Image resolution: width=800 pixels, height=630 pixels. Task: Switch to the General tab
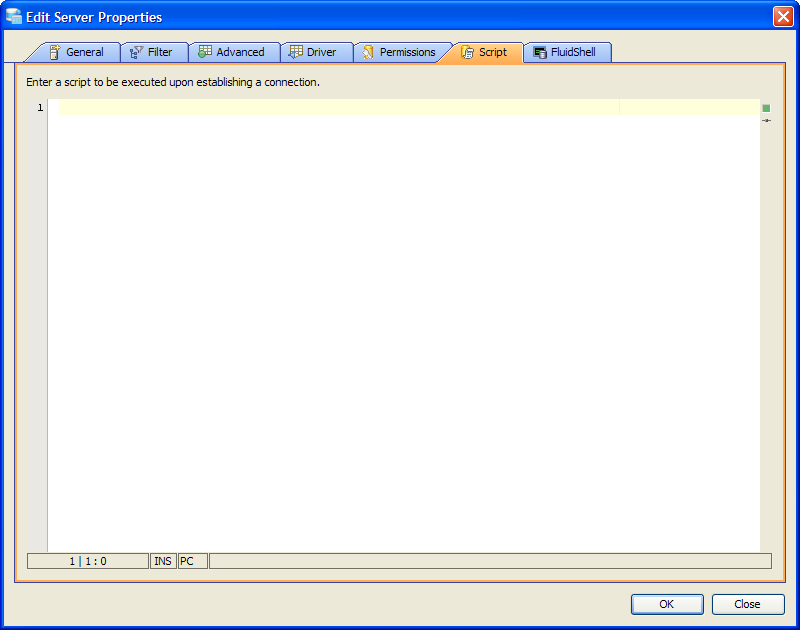pyautogui.click(x=77, y=52)
